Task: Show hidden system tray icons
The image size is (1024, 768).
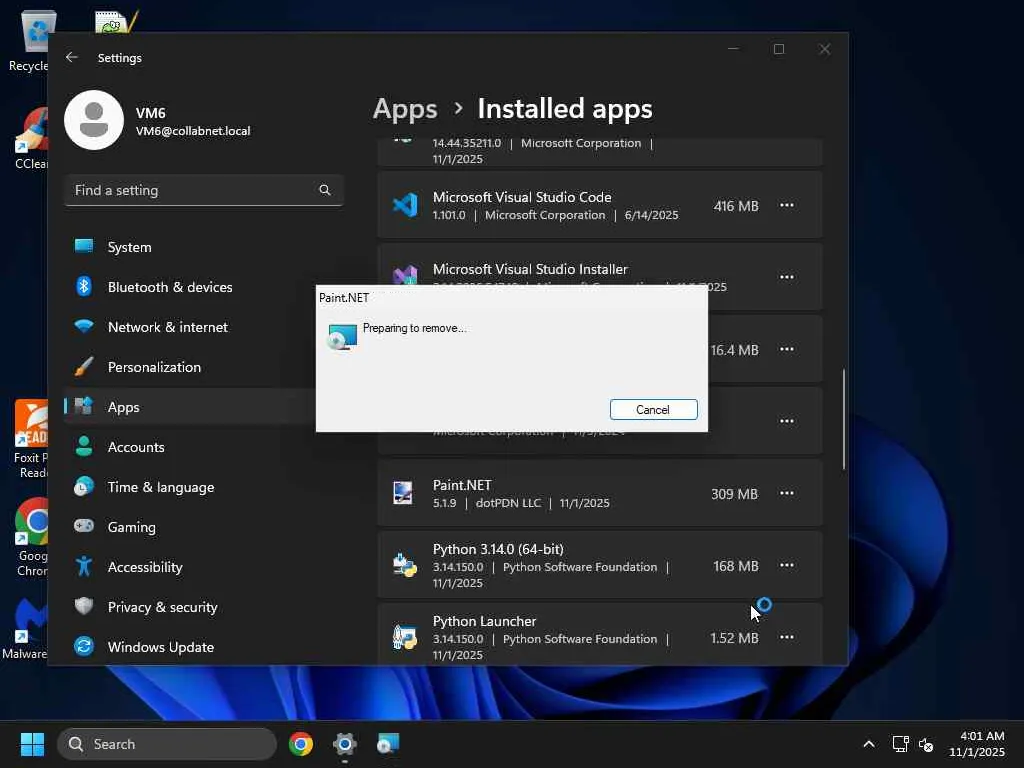Action: [869, 744]
